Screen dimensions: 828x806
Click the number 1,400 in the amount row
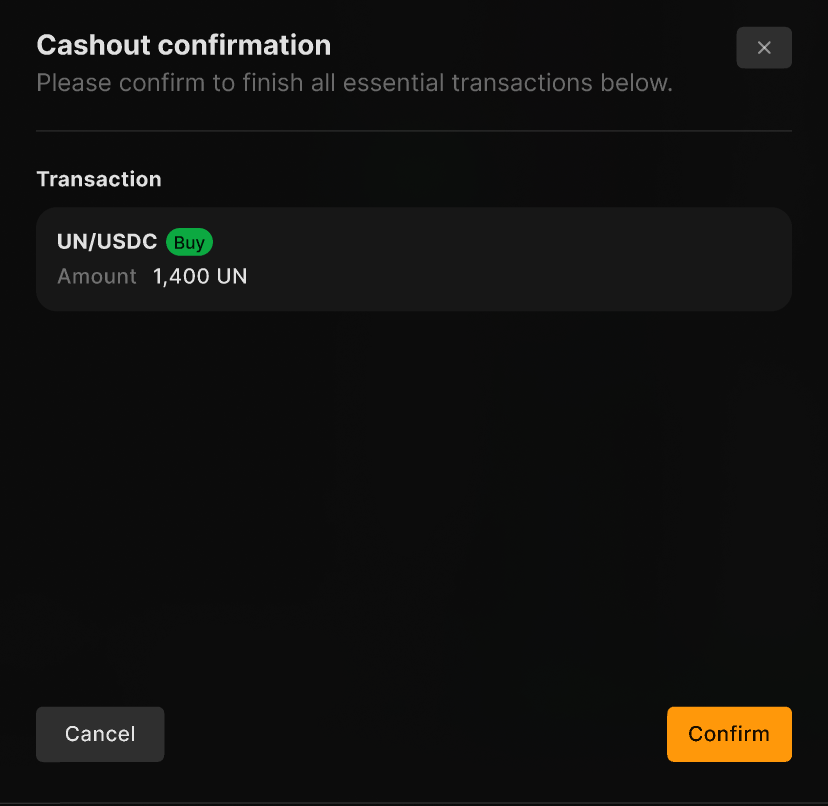[x=181, y=276]
